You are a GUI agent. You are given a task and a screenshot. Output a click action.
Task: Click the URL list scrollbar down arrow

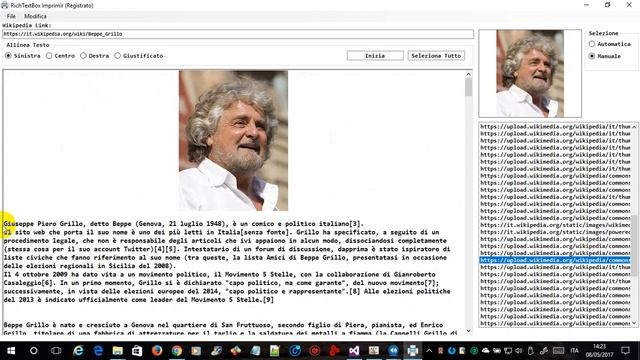(634, 323)
